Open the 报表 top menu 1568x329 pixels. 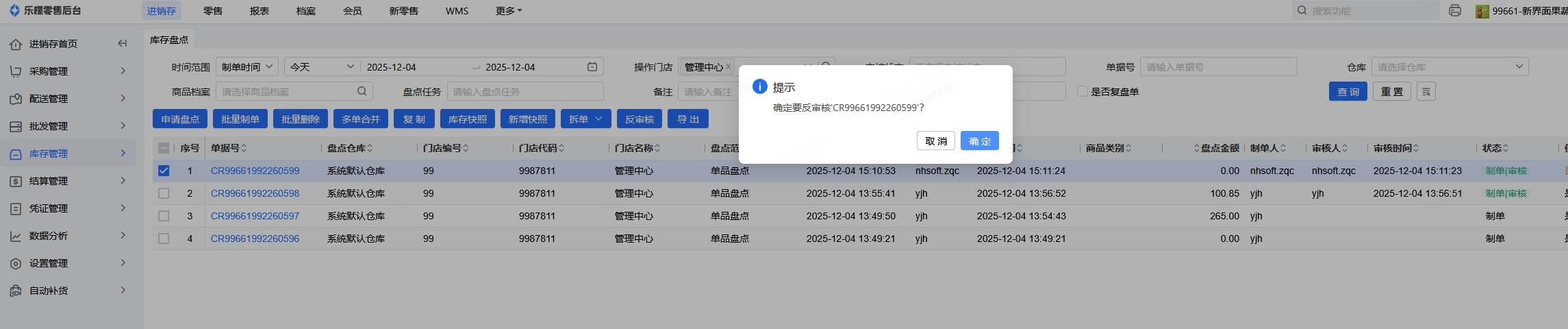[260, 11]
